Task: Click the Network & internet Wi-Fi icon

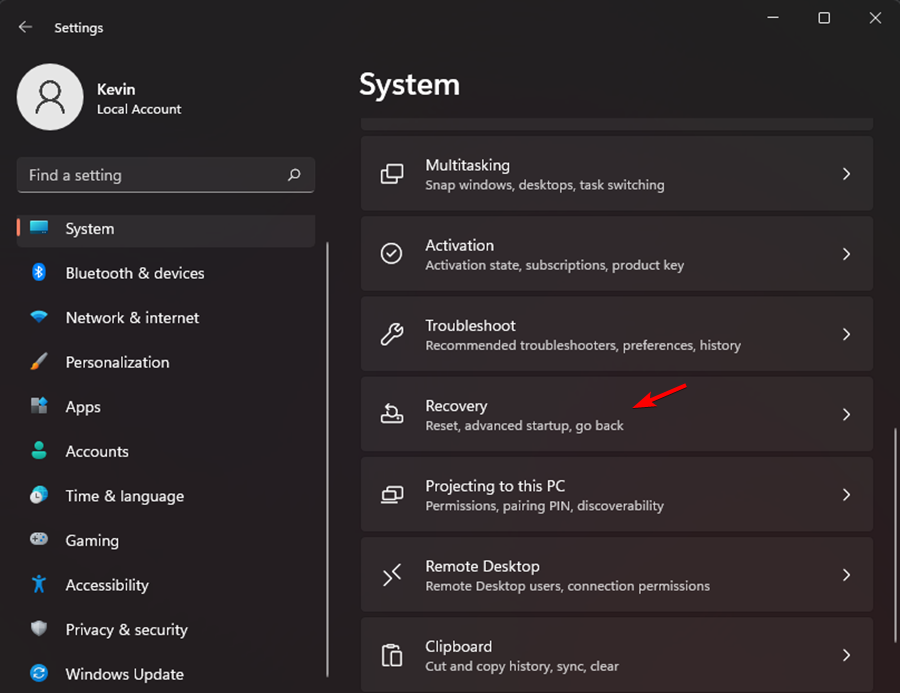Action: coord(39,318)
